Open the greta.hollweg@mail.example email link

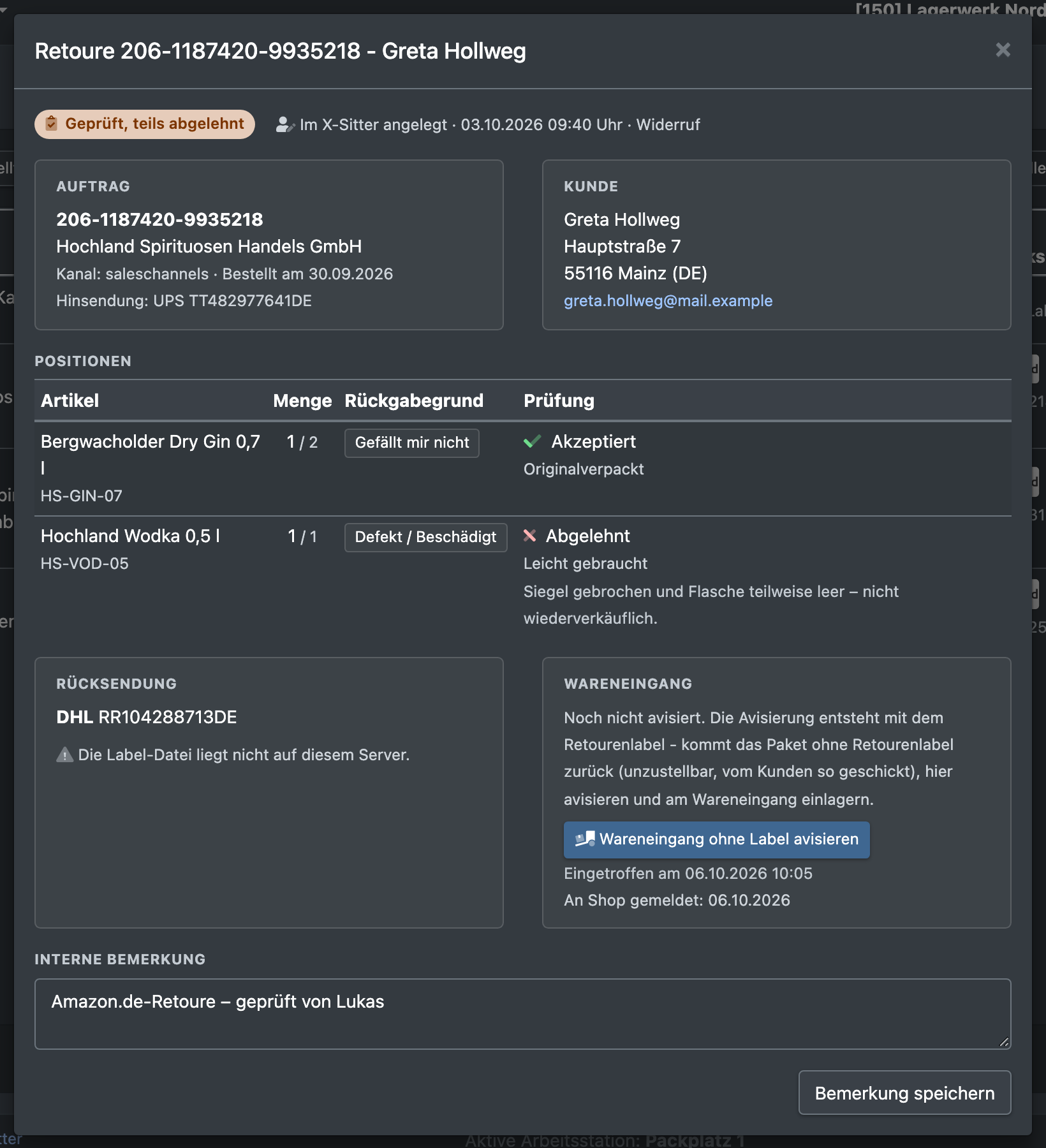[668, 300]
